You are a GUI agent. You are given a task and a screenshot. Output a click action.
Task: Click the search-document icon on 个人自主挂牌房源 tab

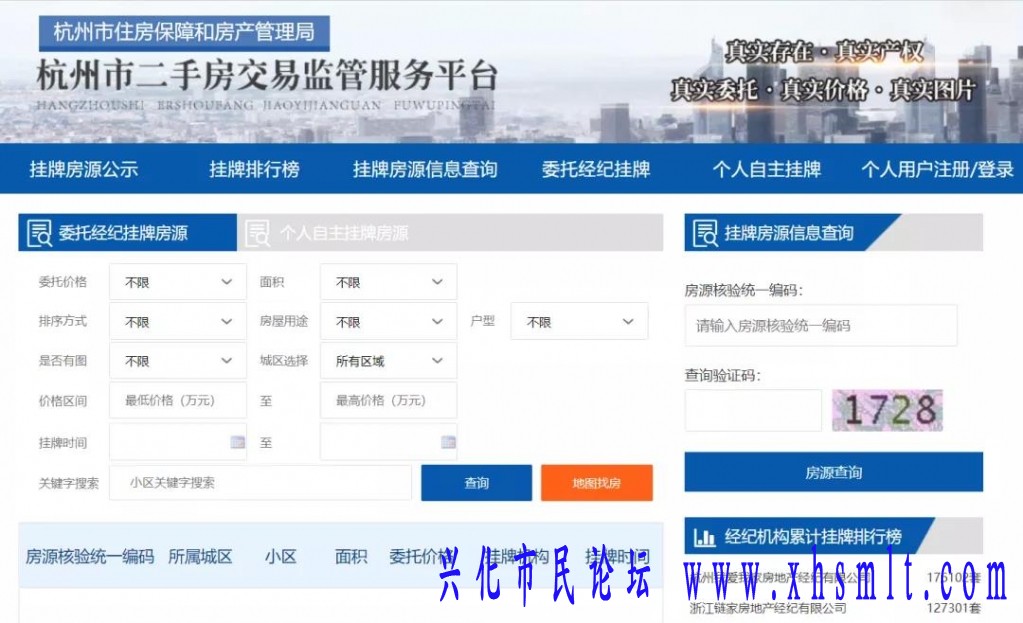(x=257, y=233)
